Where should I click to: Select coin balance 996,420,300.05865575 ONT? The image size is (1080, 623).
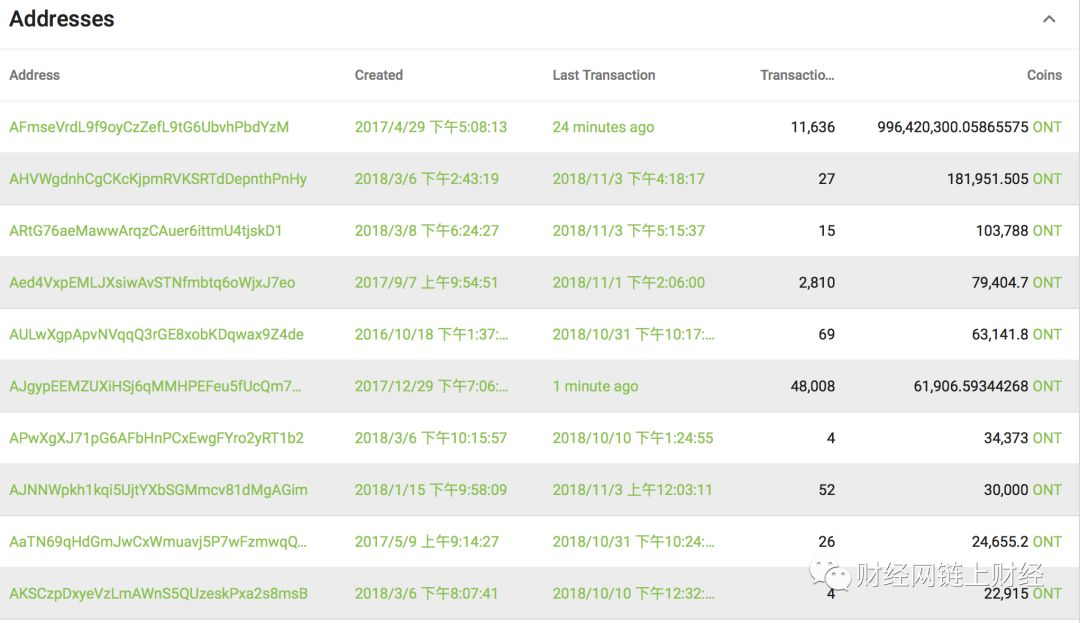click(x=970, y=127)
